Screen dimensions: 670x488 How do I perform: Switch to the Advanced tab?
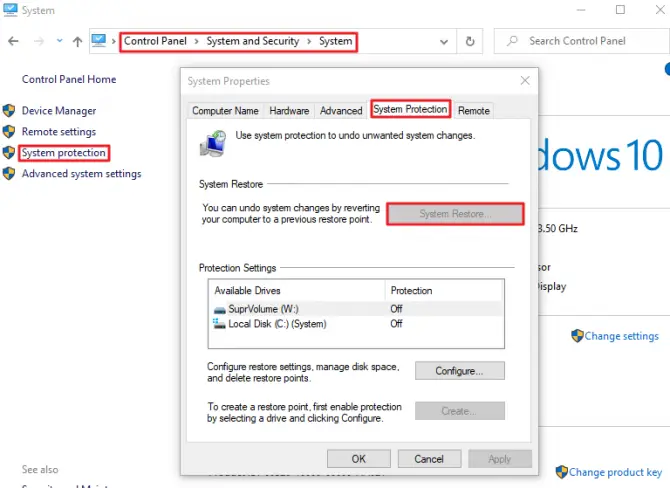click(x=341, y=111)
